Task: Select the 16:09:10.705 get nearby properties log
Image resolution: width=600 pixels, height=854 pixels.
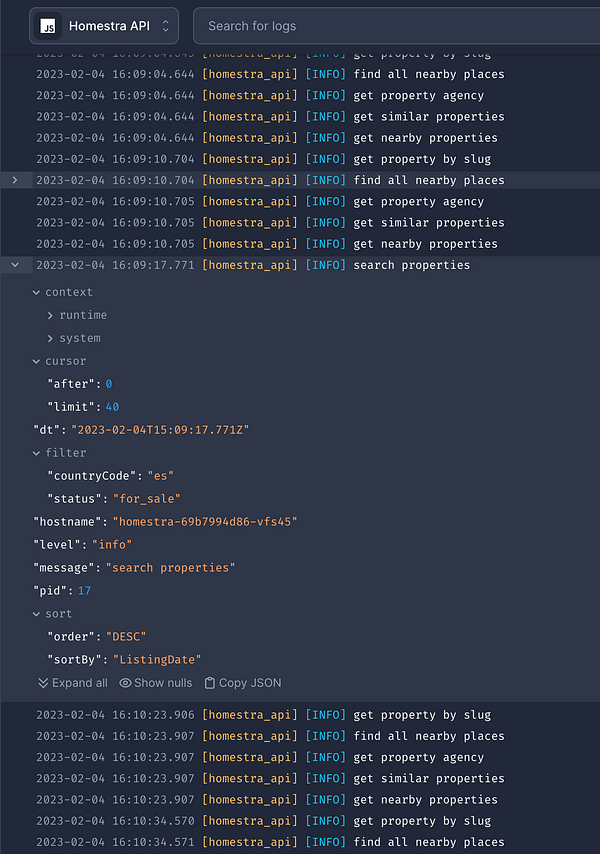Action: [300, 244]
